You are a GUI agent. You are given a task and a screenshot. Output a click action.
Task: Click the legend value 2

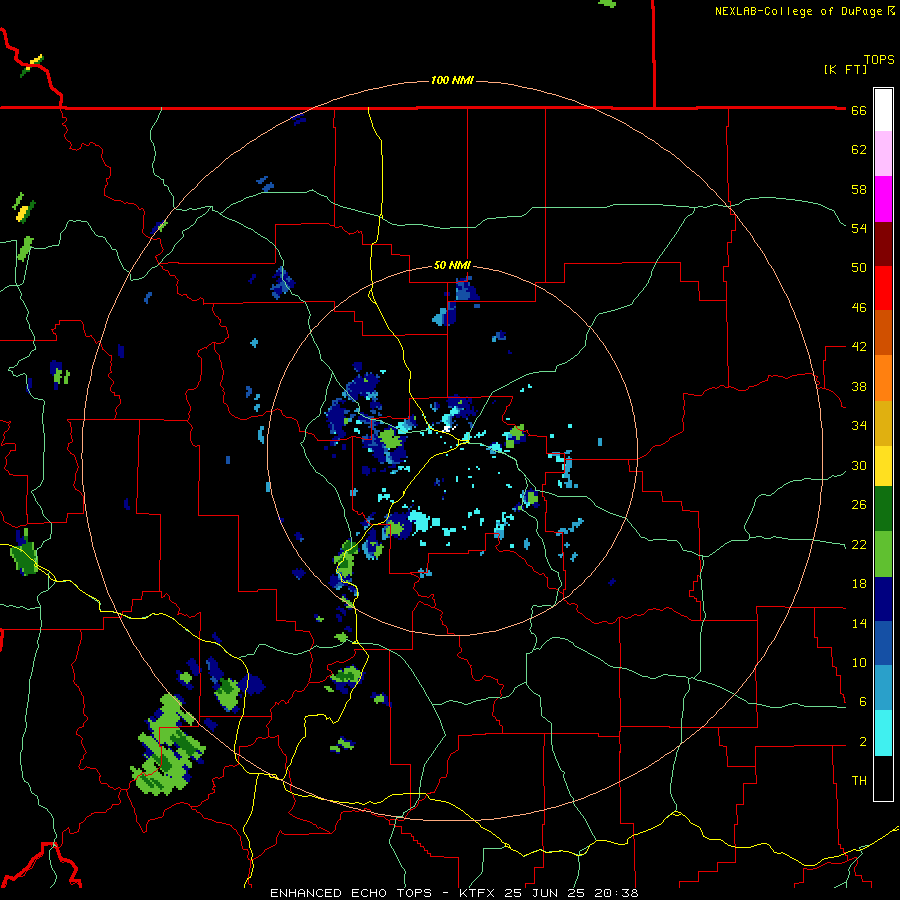pos(863,742)
